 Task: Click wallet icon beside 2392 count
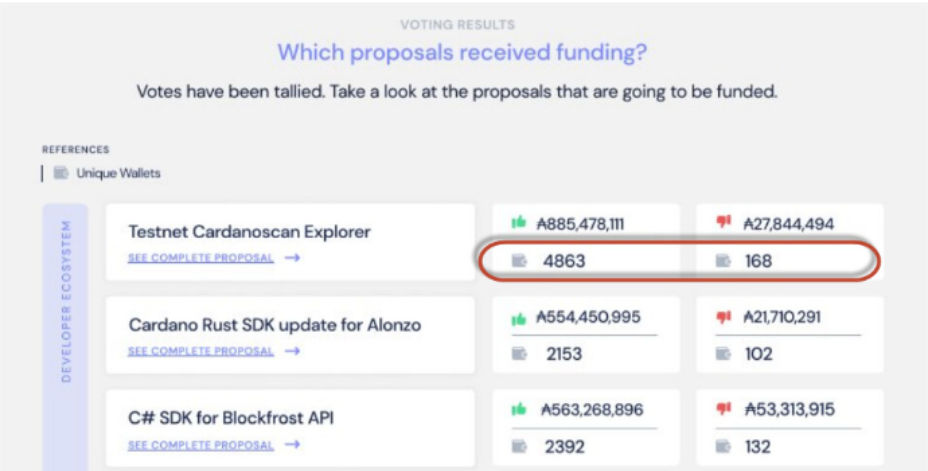pyautogui.click(x=518, y=446)
